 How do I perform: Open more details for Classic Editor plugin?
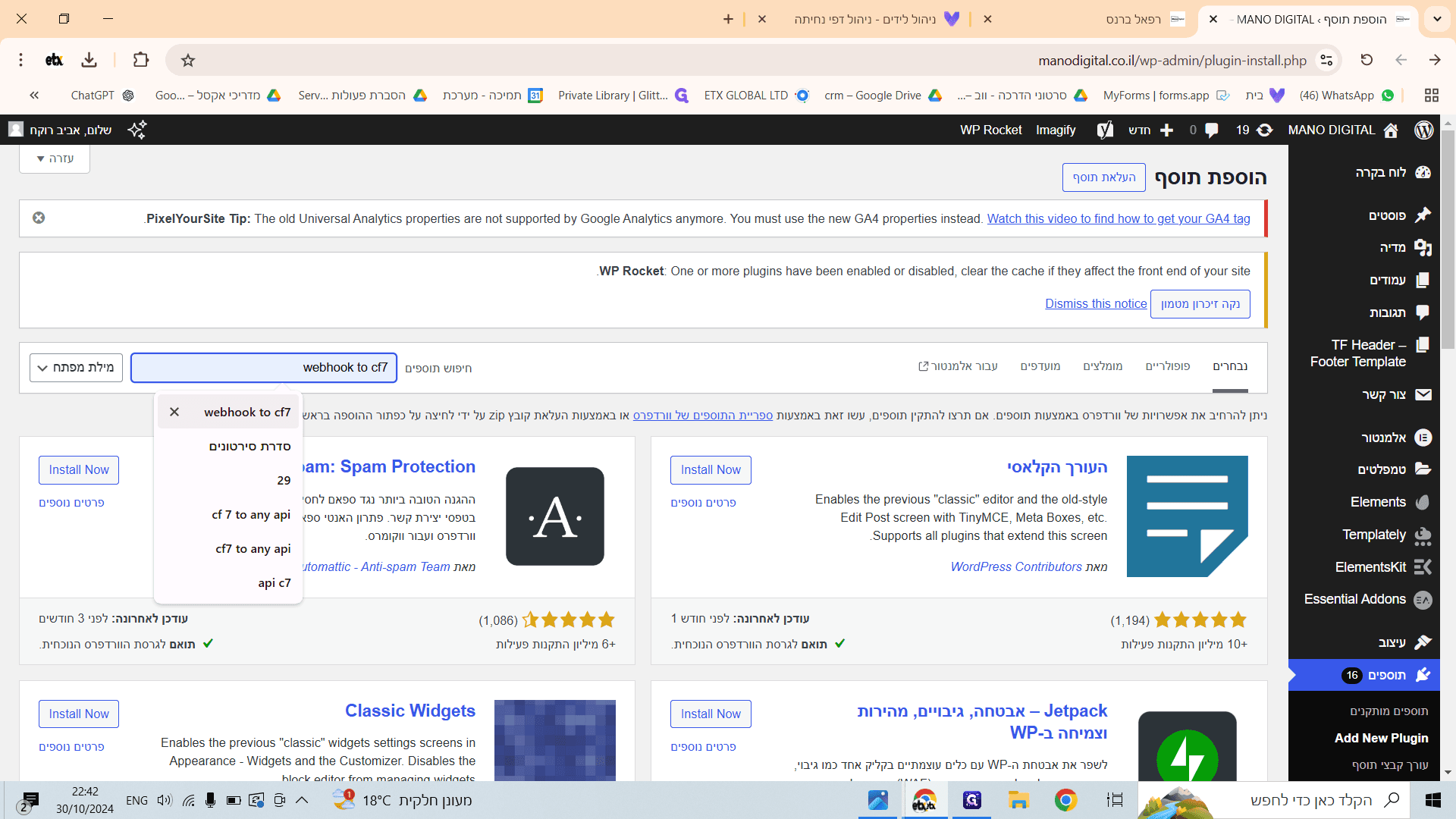click(x=703, y=502)
